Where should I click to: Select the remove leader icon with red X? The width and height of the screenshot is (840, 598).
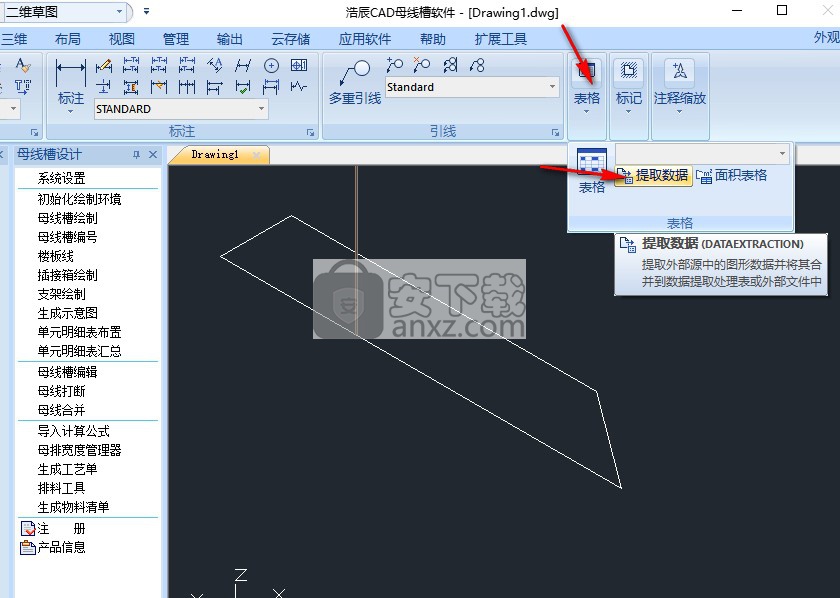point(422,65)
